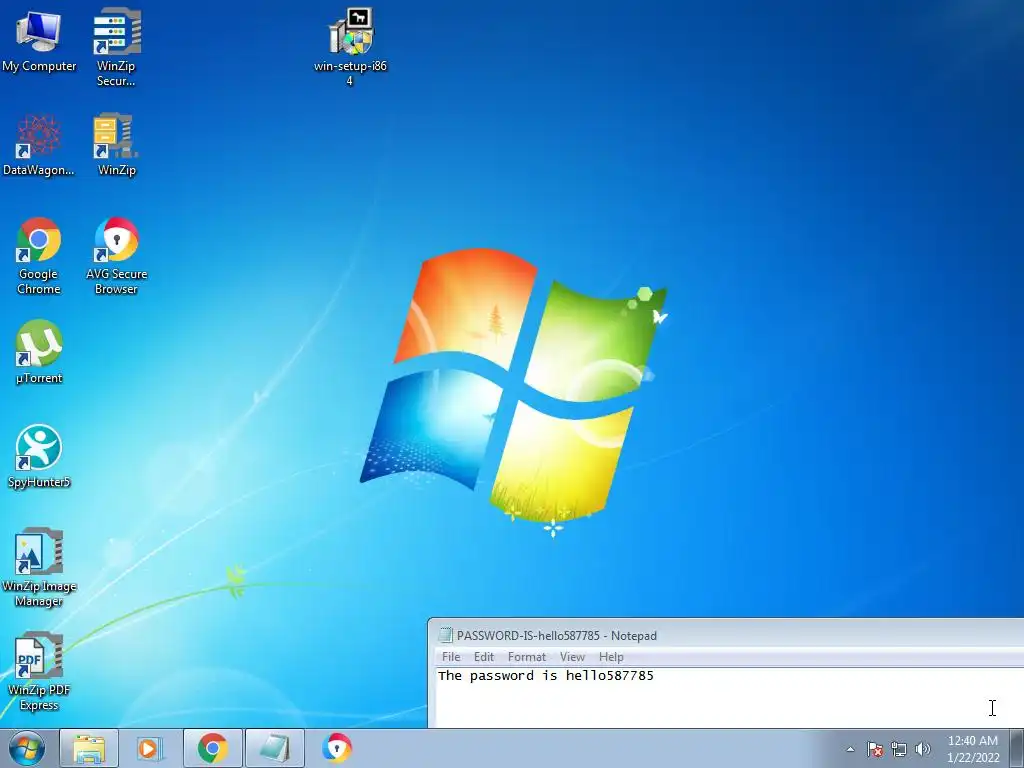Open the Help menu in Notepad

tap(611, 657)
